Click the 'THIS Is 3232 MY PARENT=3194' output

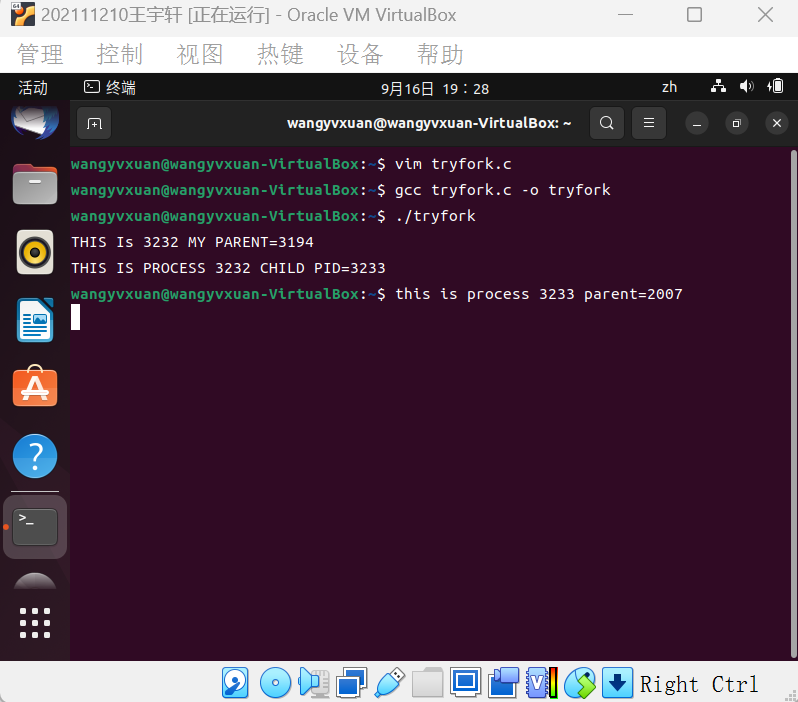192,242
